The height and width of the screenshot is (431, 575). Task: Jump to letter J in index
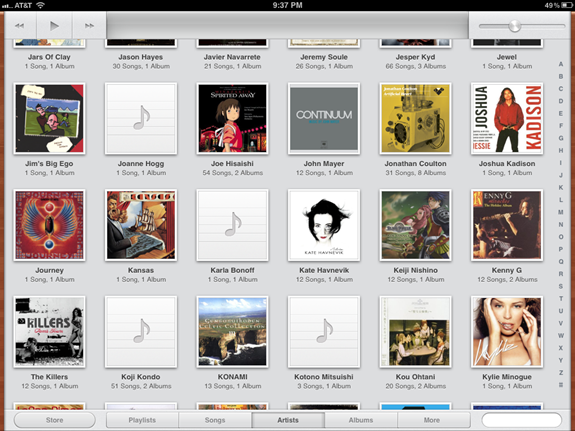click(x=561, y=175)
